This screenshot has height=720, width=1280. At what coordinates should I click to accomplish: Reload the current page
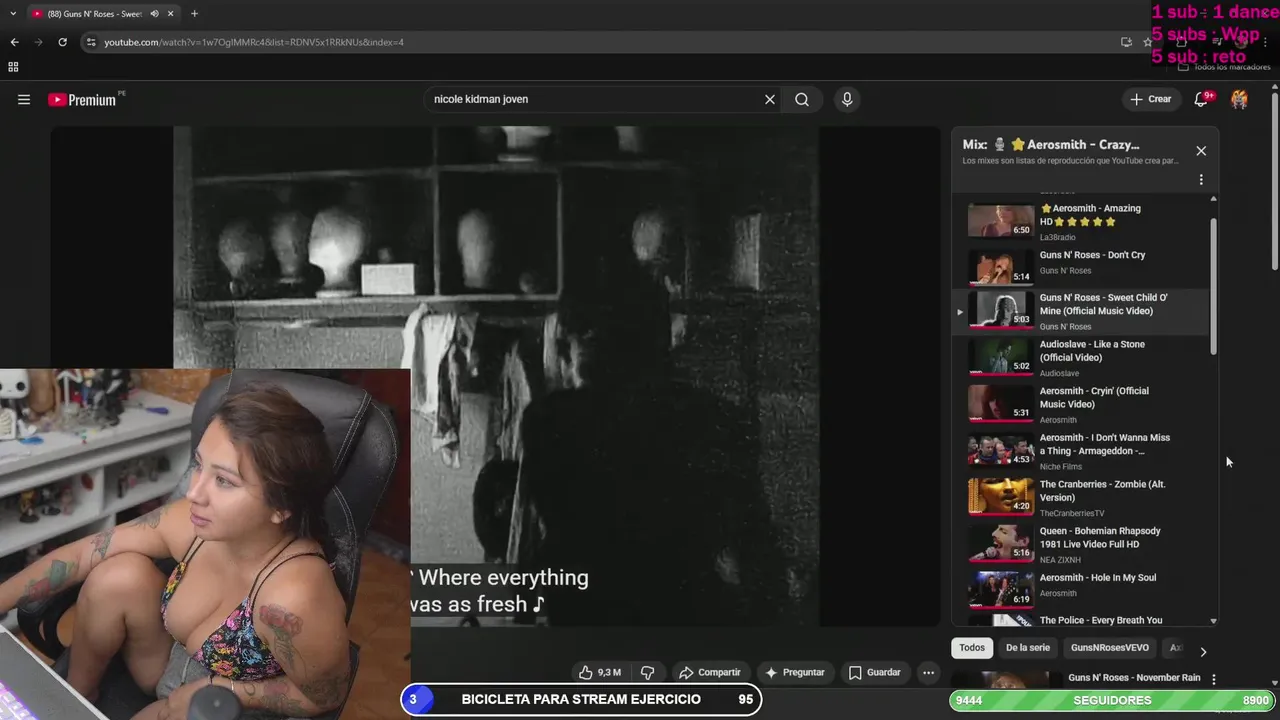(x=62, y=42)
